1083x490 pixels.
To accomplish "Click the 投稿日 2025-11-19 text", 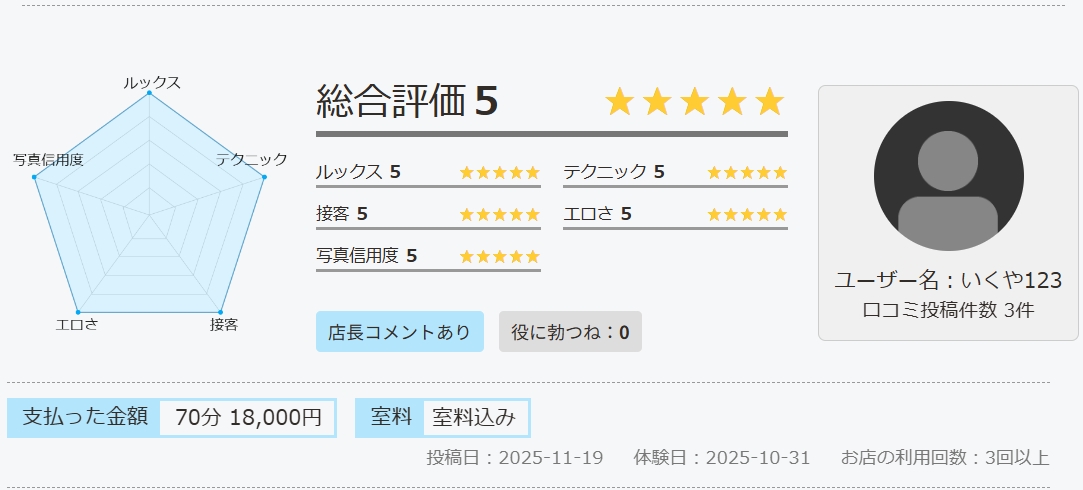I will 515,458.
